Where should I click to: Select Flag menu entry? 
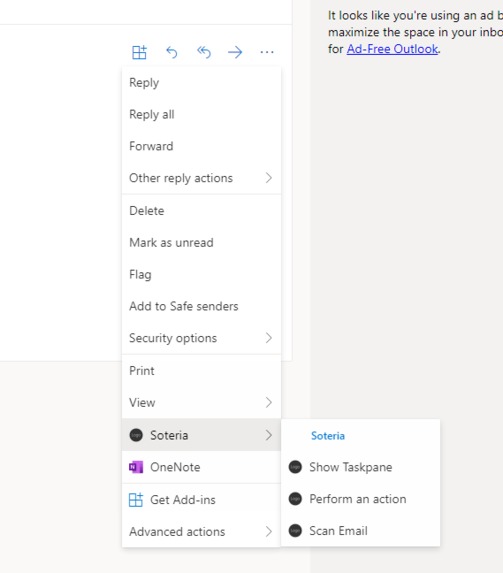point(201,274)
